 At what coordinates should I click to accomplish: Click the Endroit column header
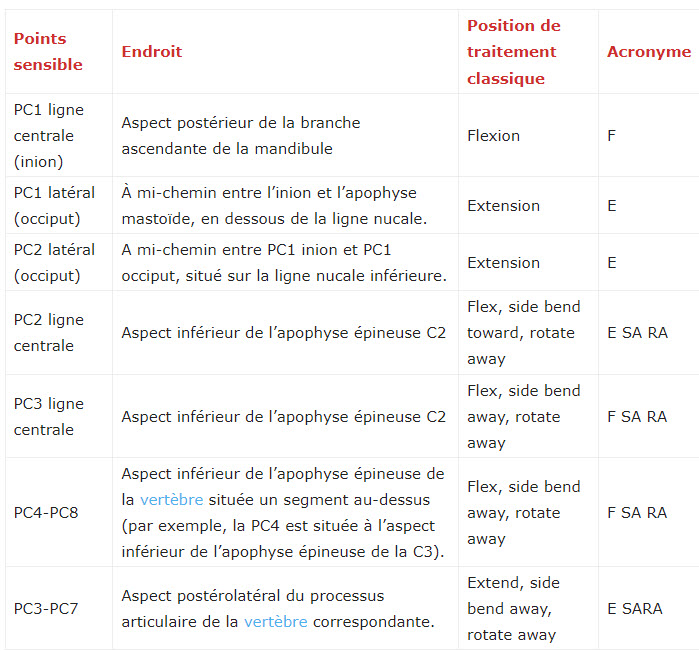[152, 52]
